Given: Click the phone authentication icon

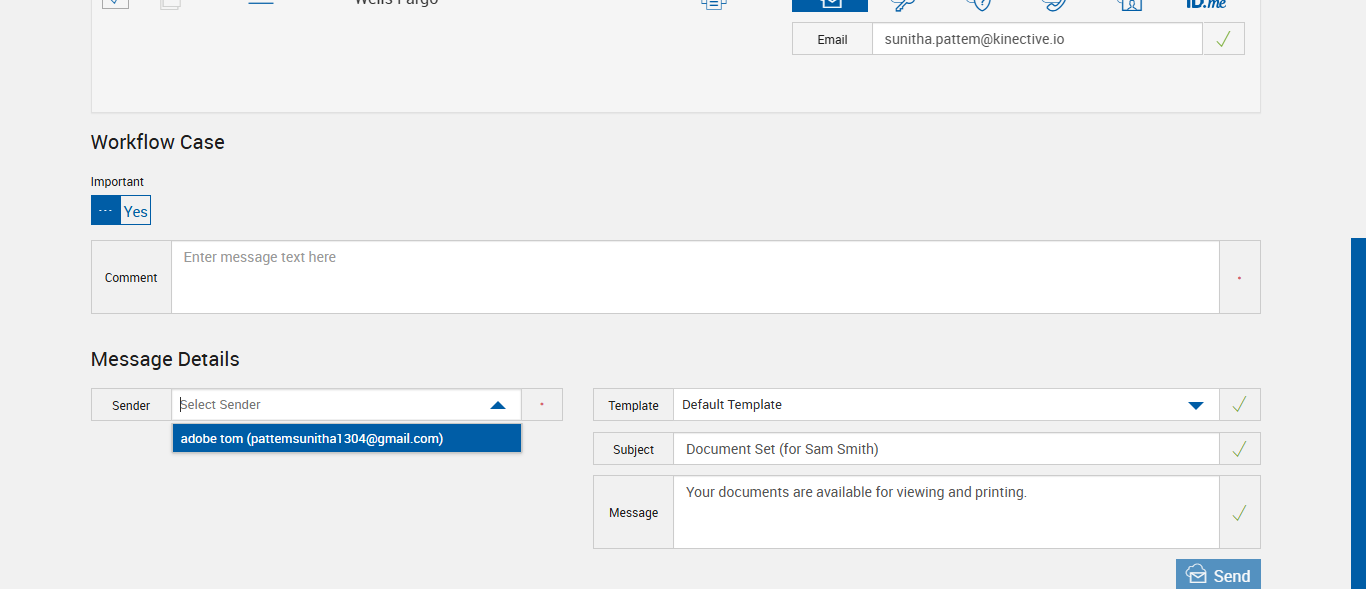Looking at the screenshot, I should tap(1054, 4).
